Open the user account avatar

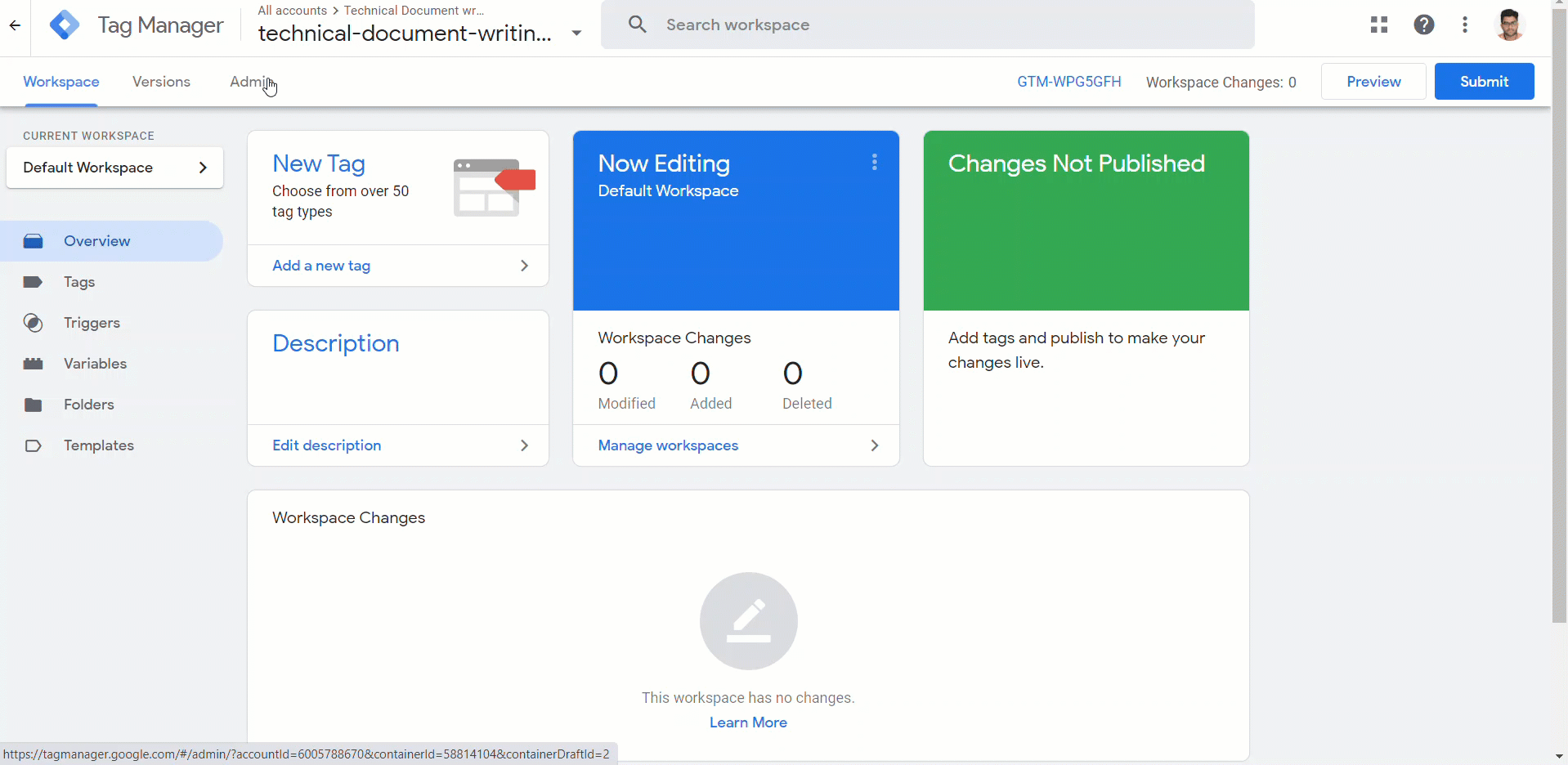click(x=1509, y=25)
